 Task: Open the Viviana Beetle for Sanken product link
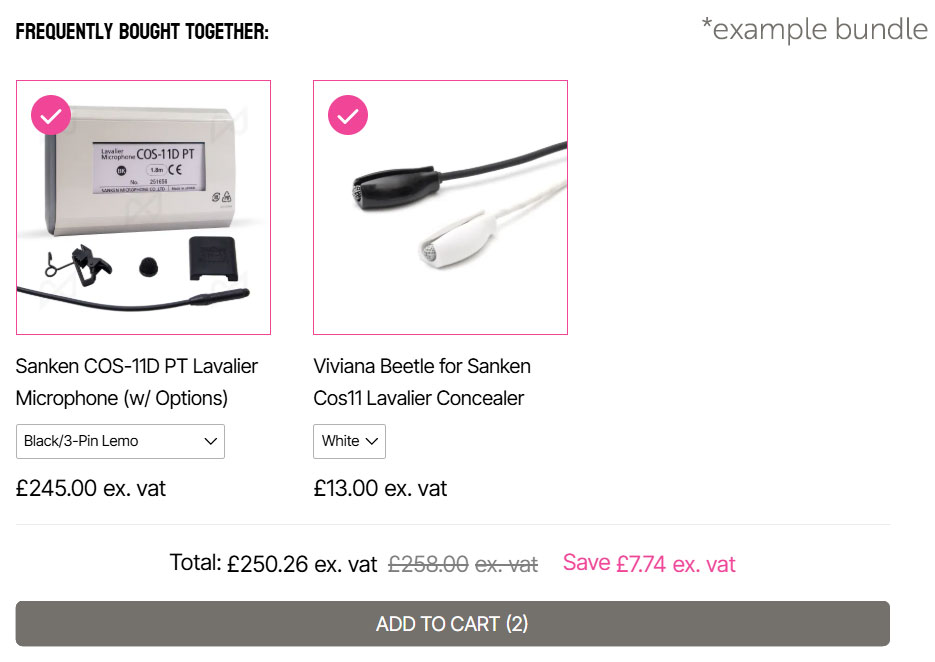[422, 382]
